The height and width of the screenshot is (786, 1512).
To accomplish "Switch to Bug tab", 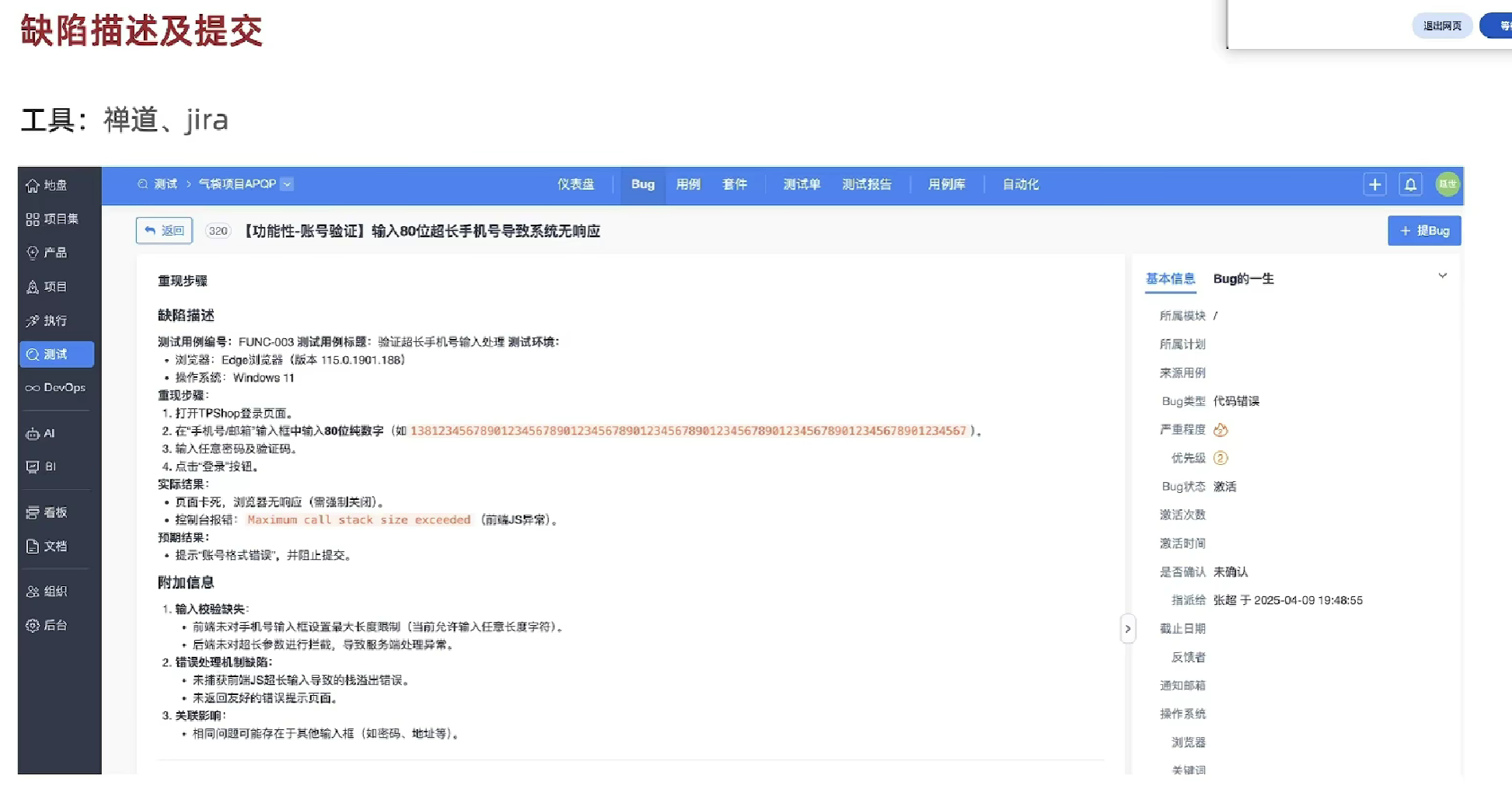I will coord(643,185).
